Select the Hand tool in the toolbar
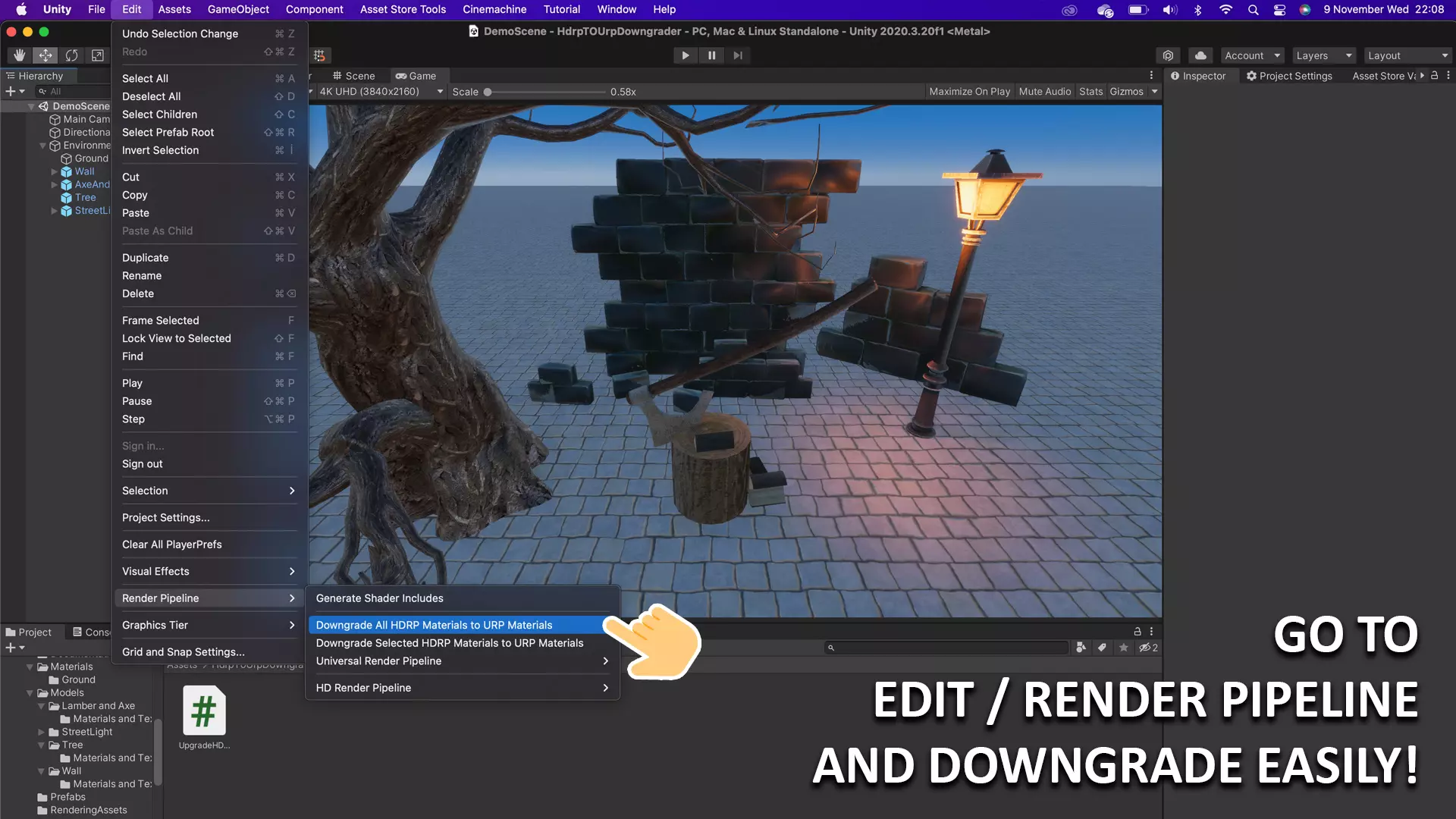1456x819 pixels. (x=20, y=55)
